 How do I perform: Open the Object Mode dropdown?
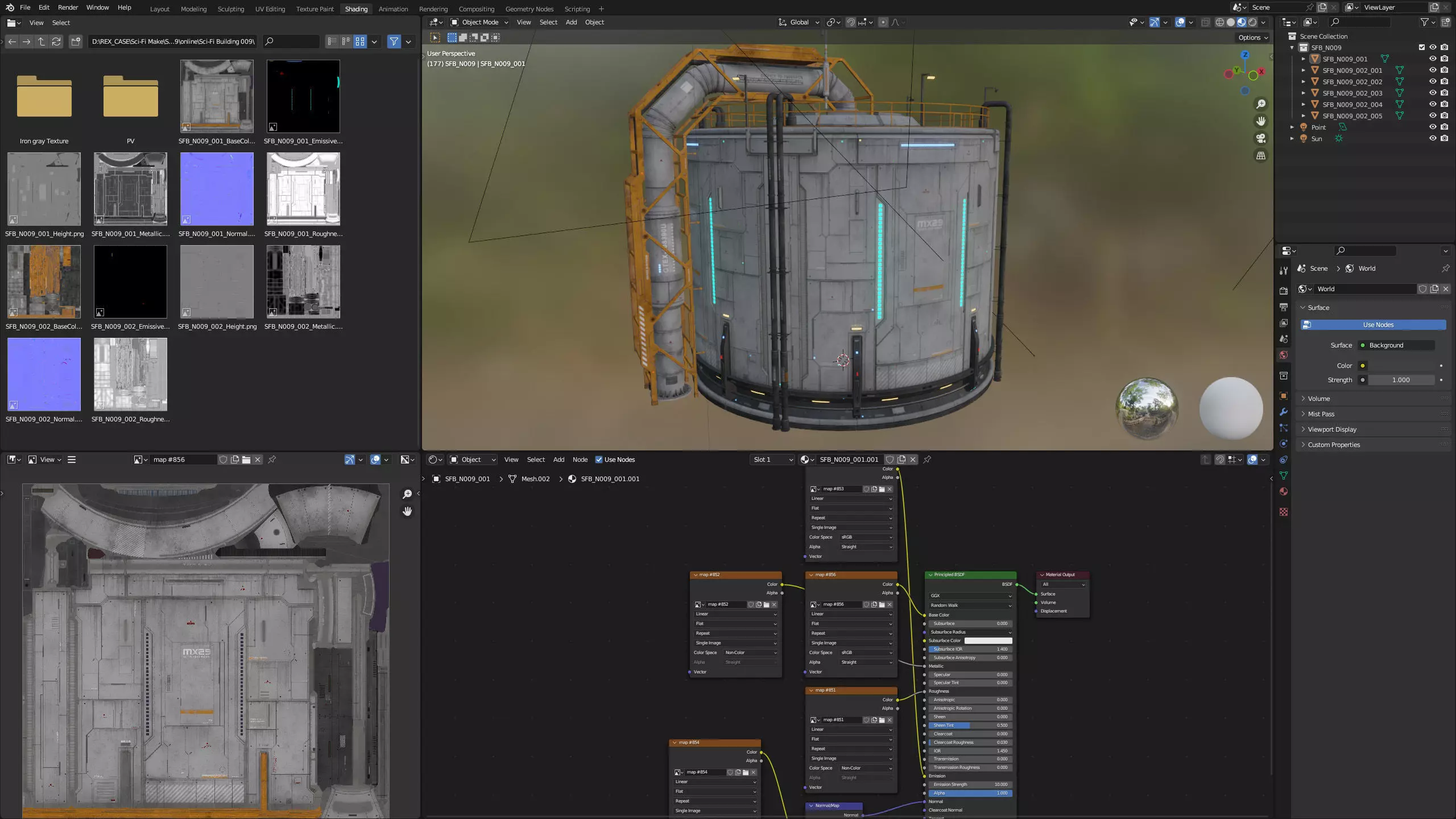(479, 22)
